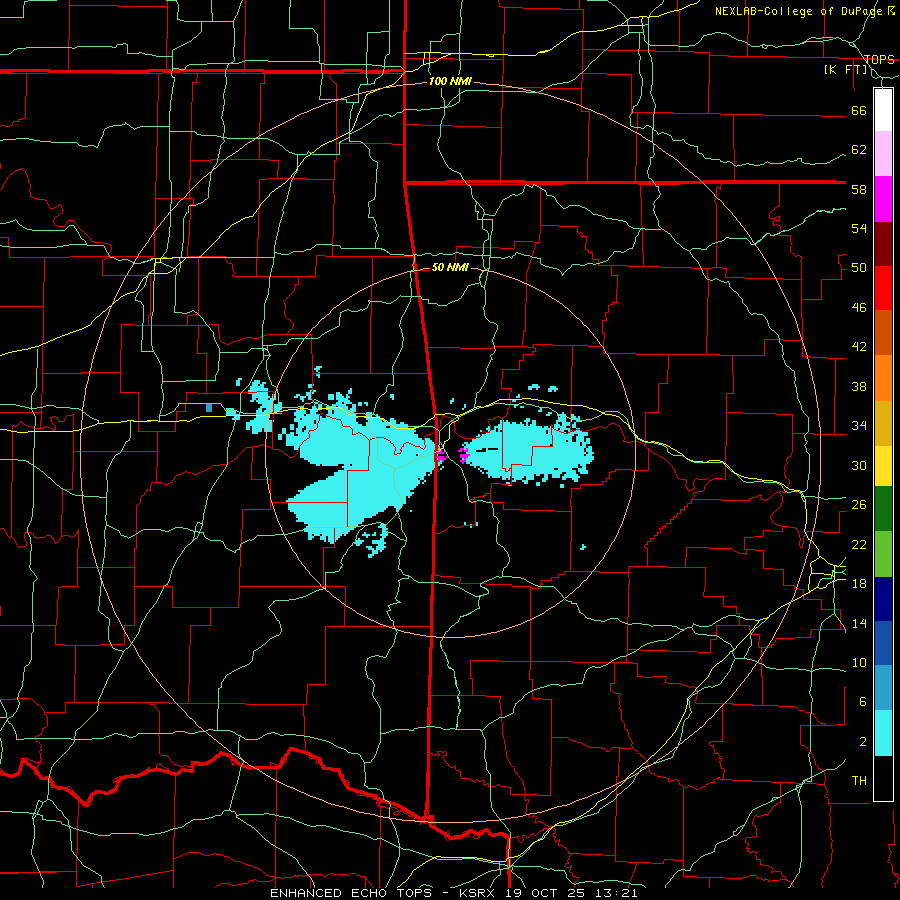Click the legend value 34

click(859, 426)
